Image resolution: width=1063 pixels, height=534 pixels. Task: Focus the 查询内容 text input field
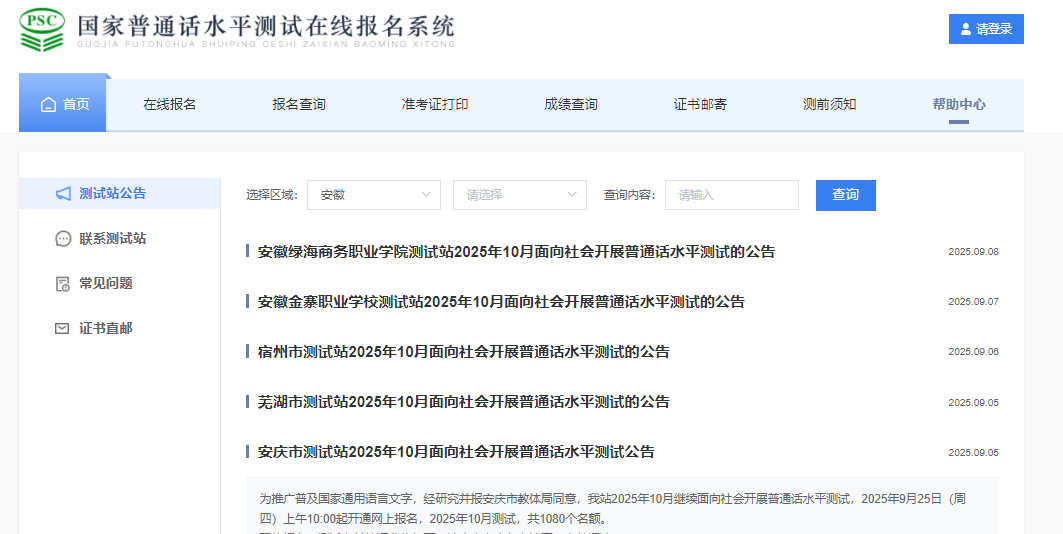[x=731, y=195]
